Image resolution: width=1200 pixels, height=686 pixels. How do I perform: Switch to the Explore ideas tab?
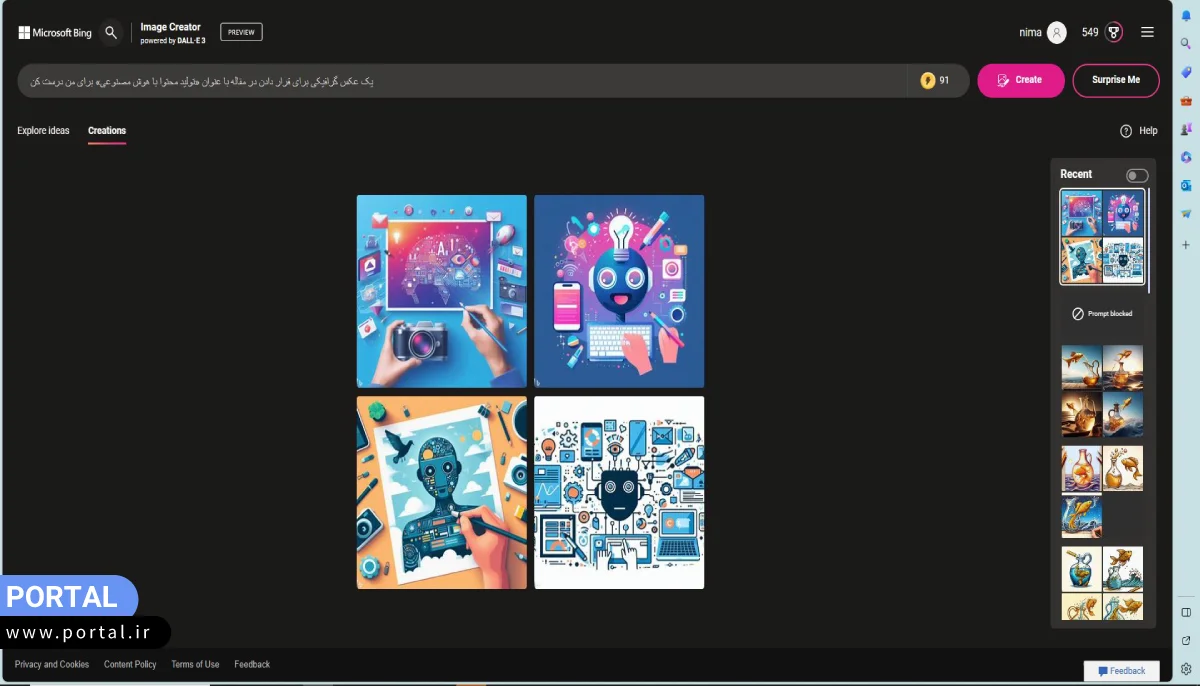point(43,131)
